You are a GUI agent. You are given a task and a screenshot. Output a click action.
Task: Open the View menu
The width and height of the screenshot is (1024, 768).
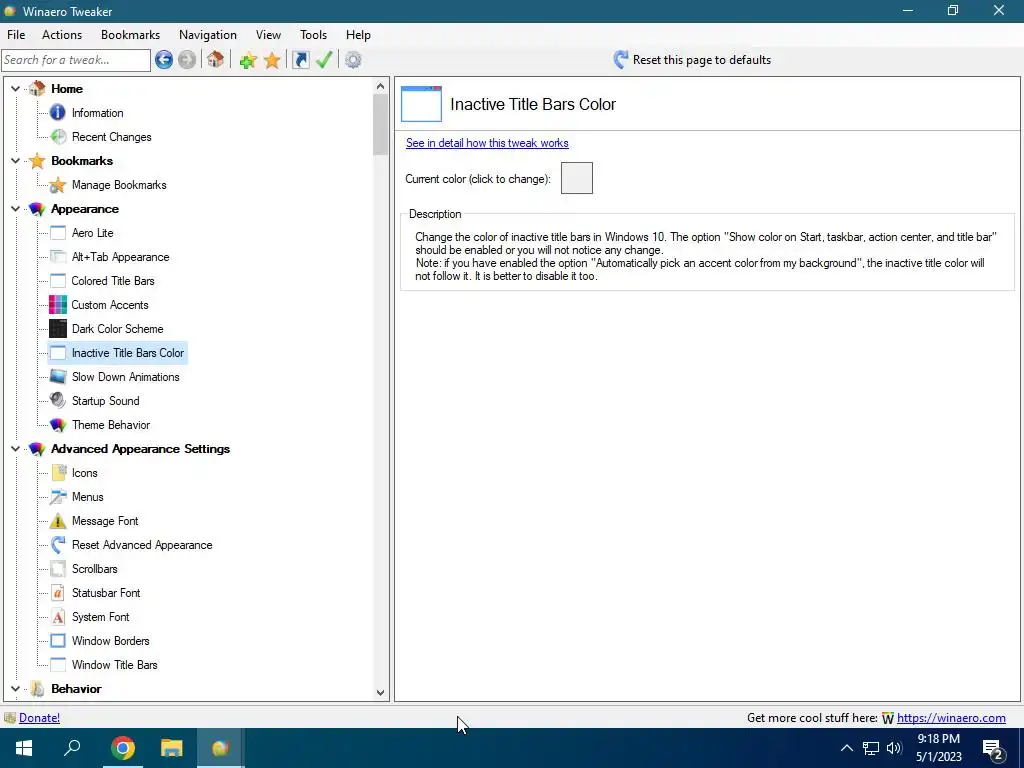click(268, 35)
